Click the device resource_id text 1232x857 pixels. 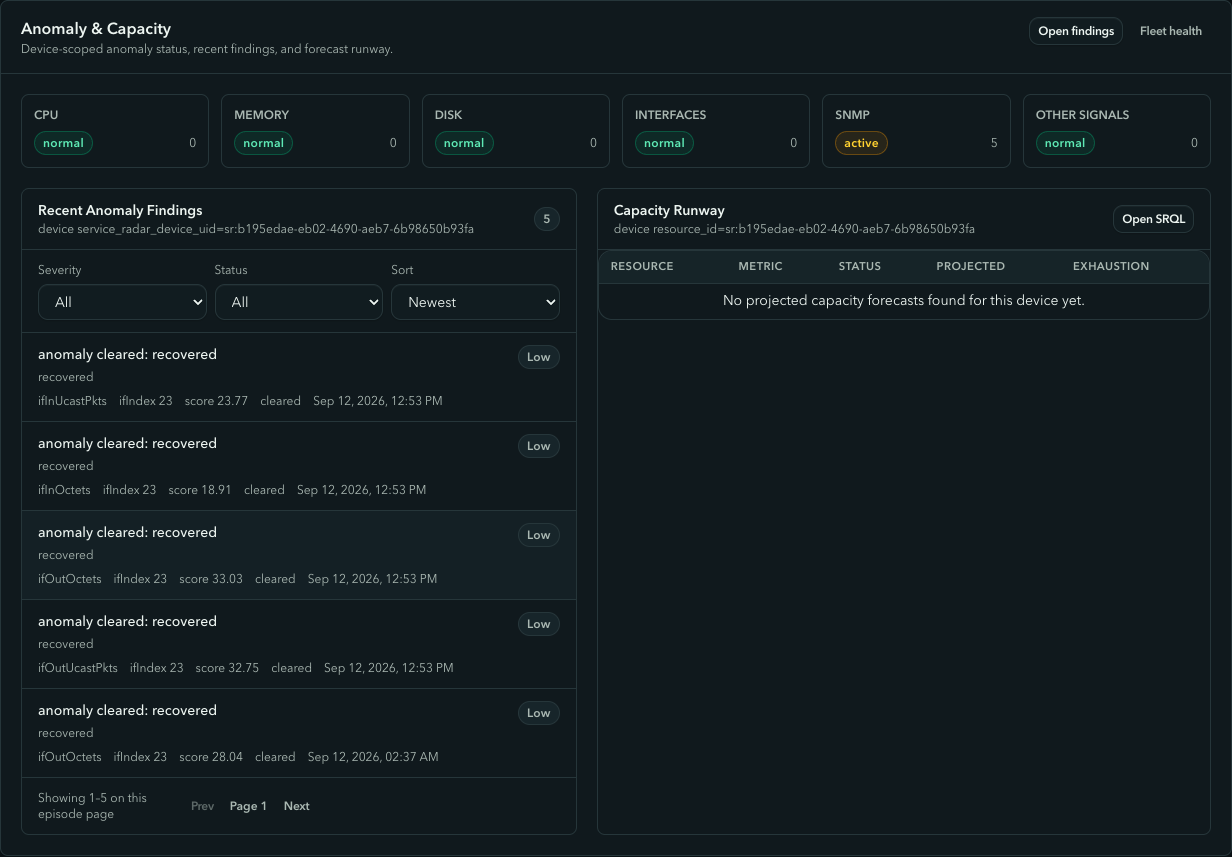[794, 229]
